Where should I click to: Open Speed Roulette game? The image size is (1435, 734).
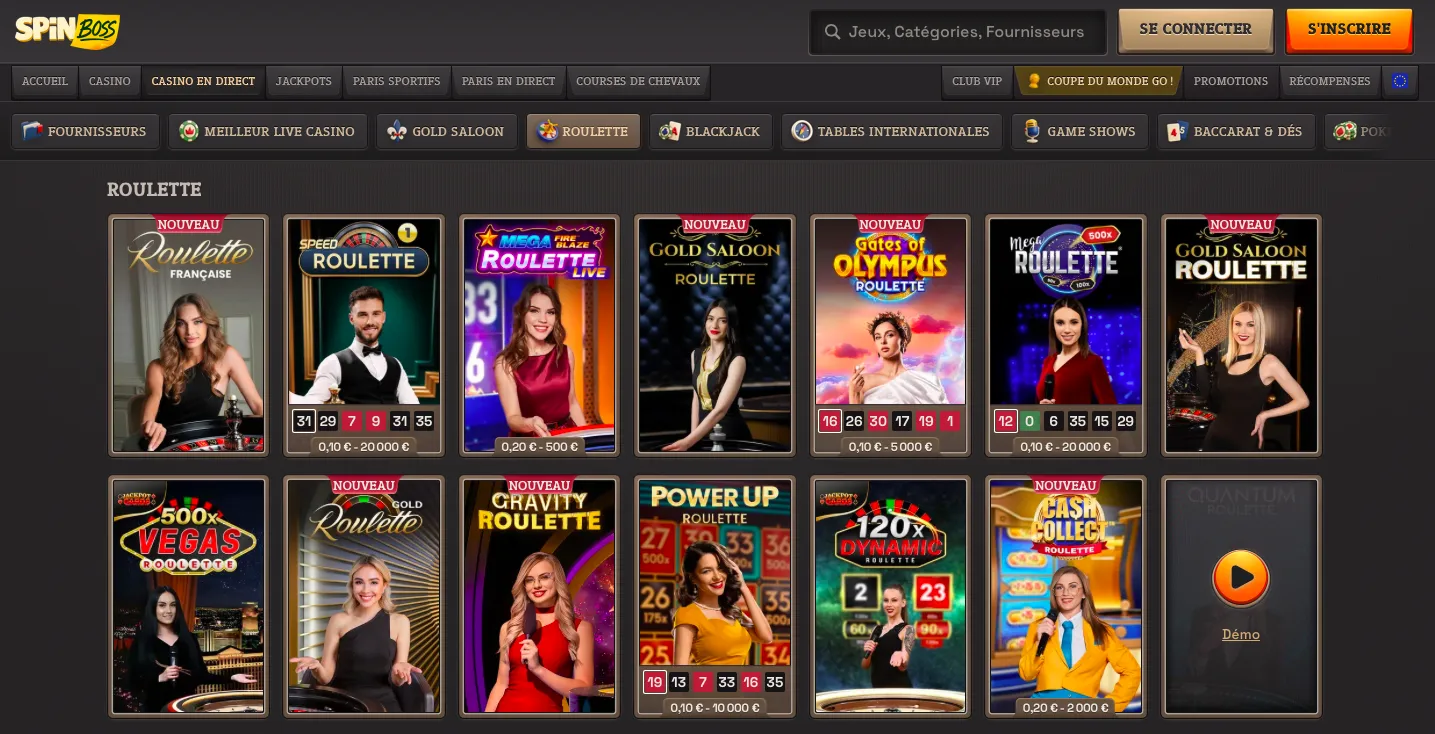point(364,335)
